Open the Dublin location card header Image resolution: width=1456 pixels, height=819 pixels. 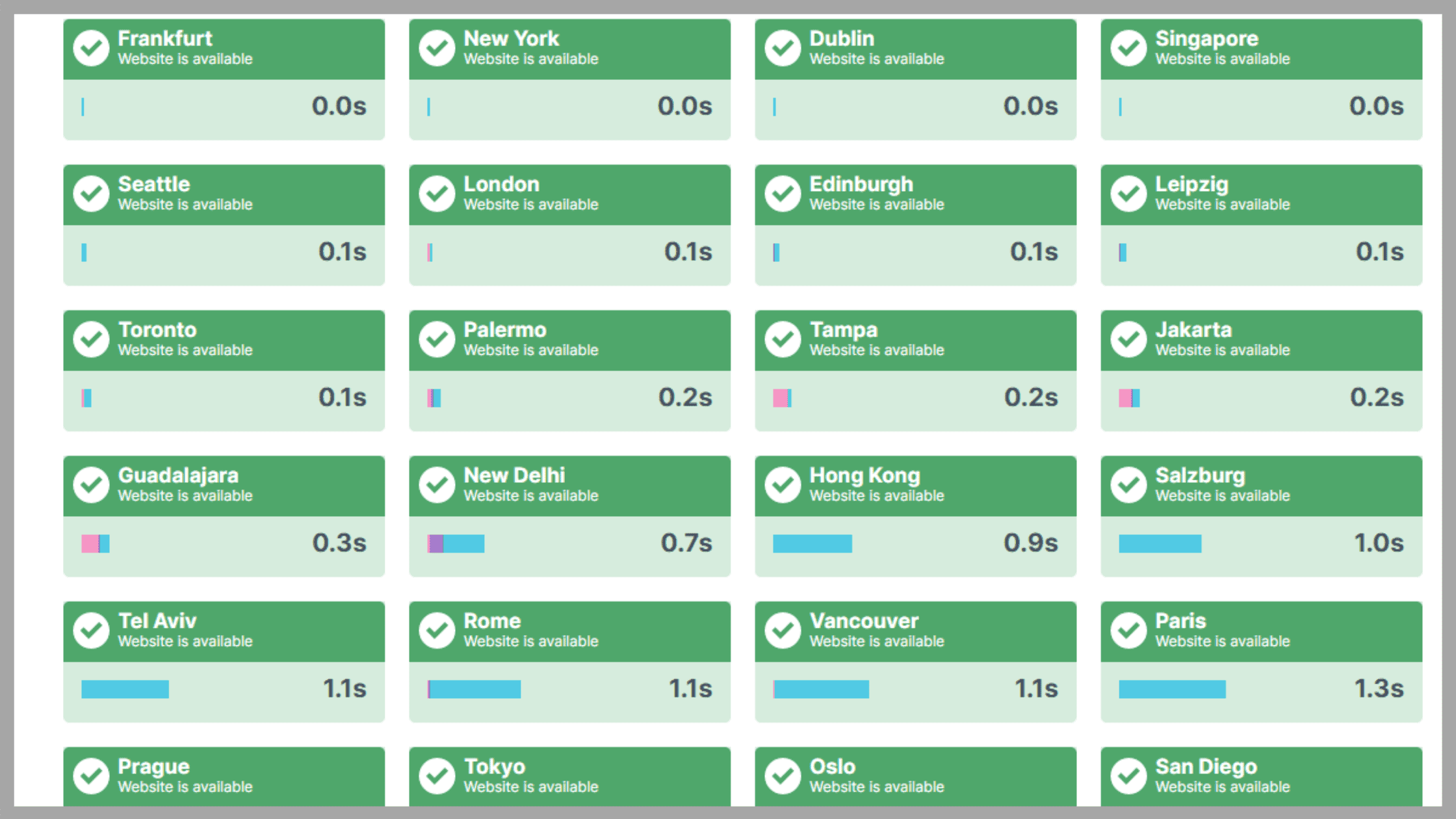tap(915, 49)
